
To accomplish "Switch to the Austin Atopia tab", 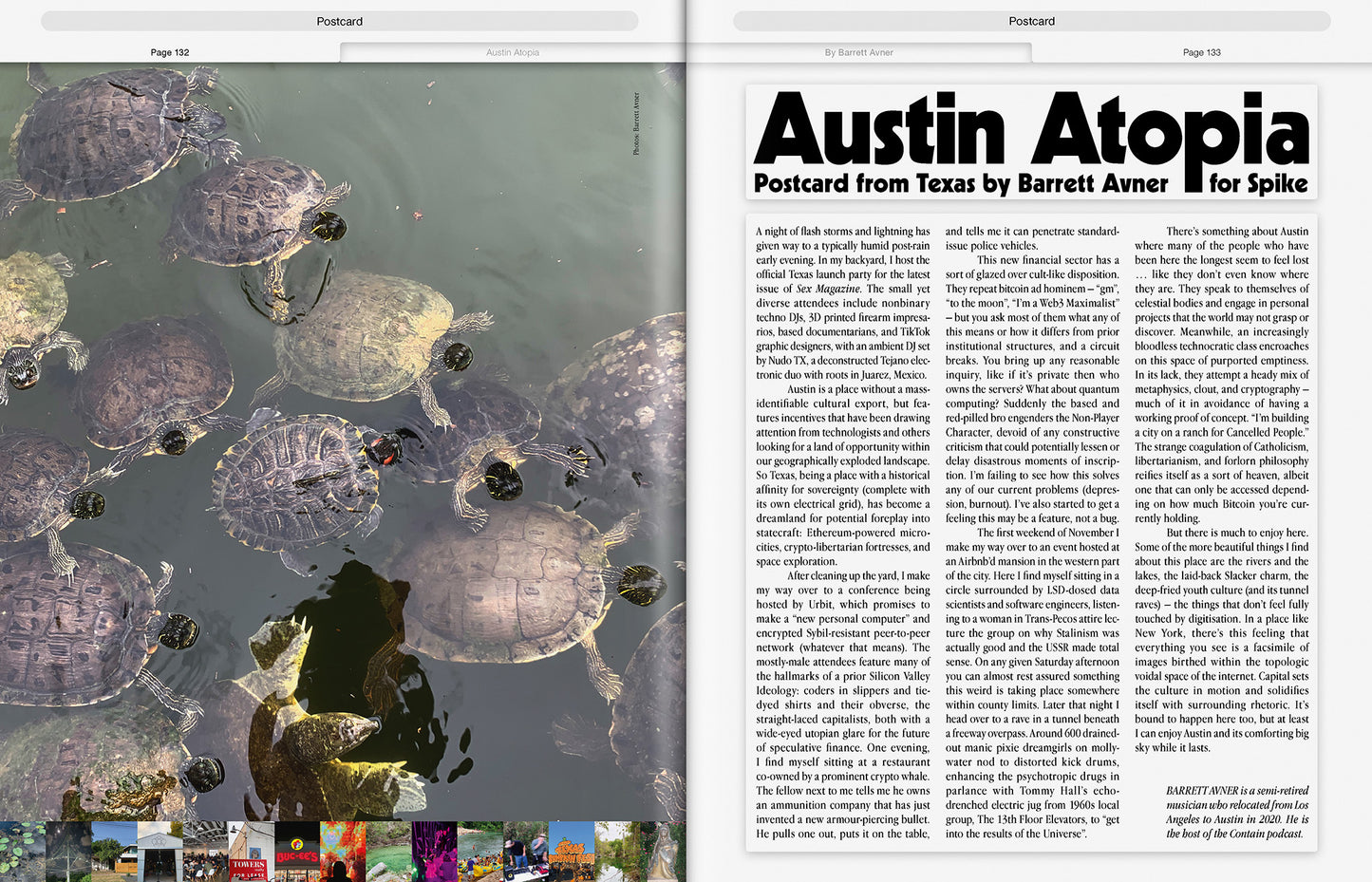I will 513,52.
